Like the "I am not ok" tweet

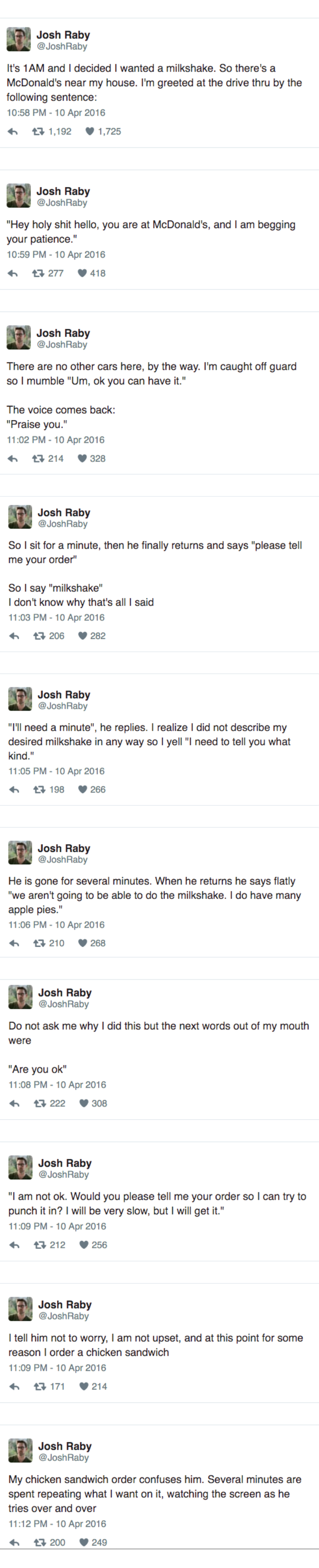[84, 1245]
